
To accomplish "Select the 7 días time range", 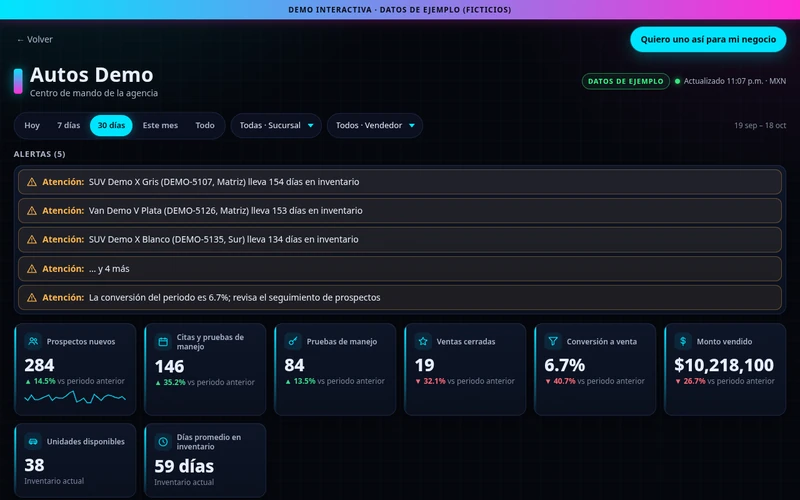I will pos(68,126).
